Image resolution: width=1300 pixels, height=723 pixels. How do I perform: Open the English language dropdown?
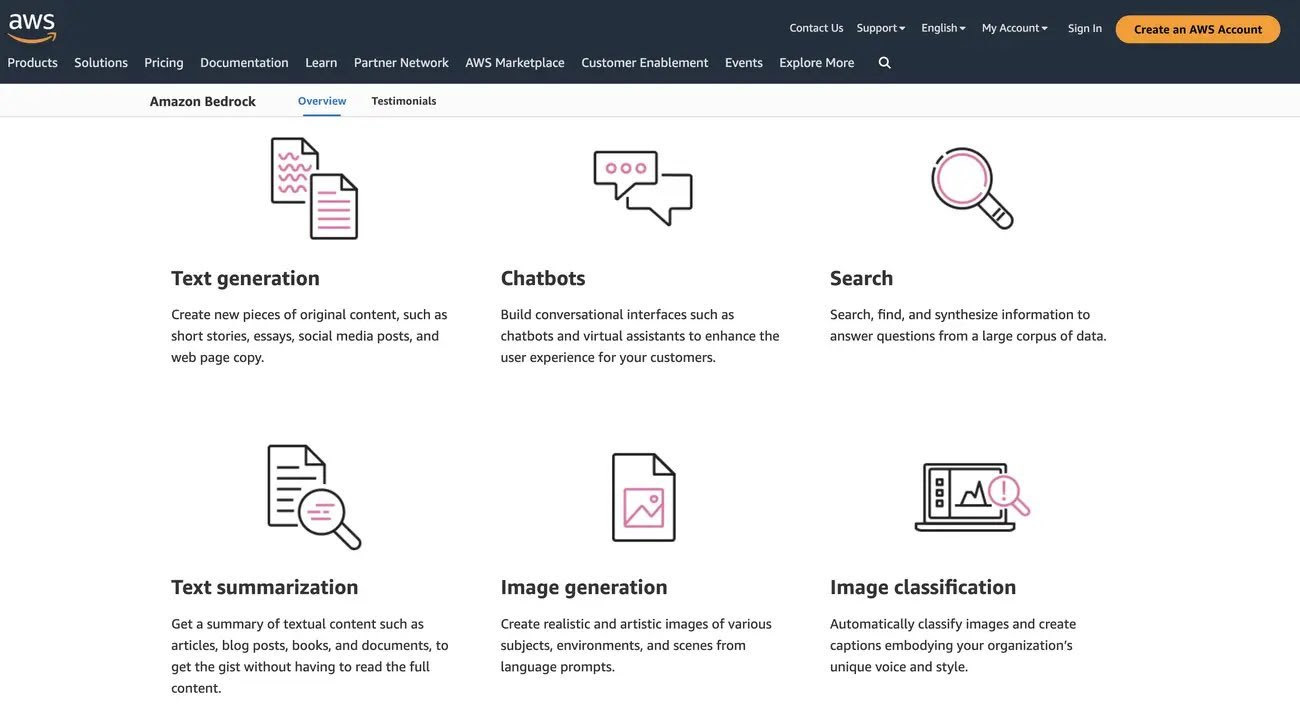click(944, 28)
